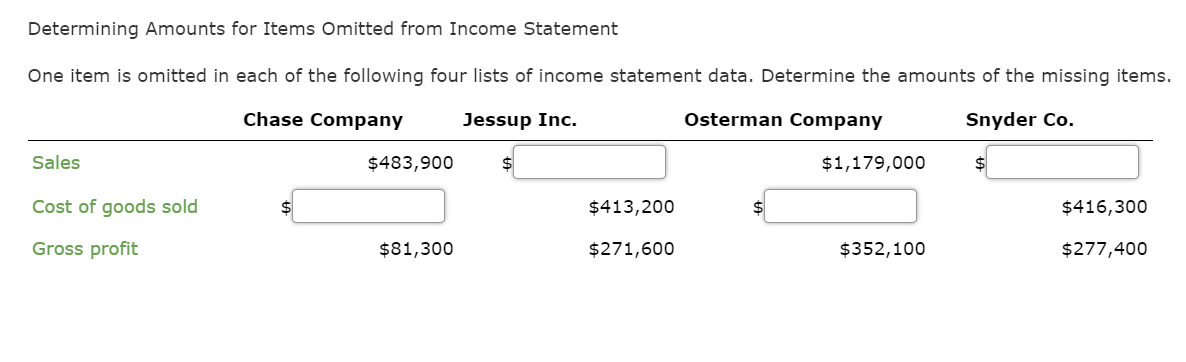Click the $81,300 Chase gross profit
Viewport: 1186px width, 362px height.
(416, 249)
